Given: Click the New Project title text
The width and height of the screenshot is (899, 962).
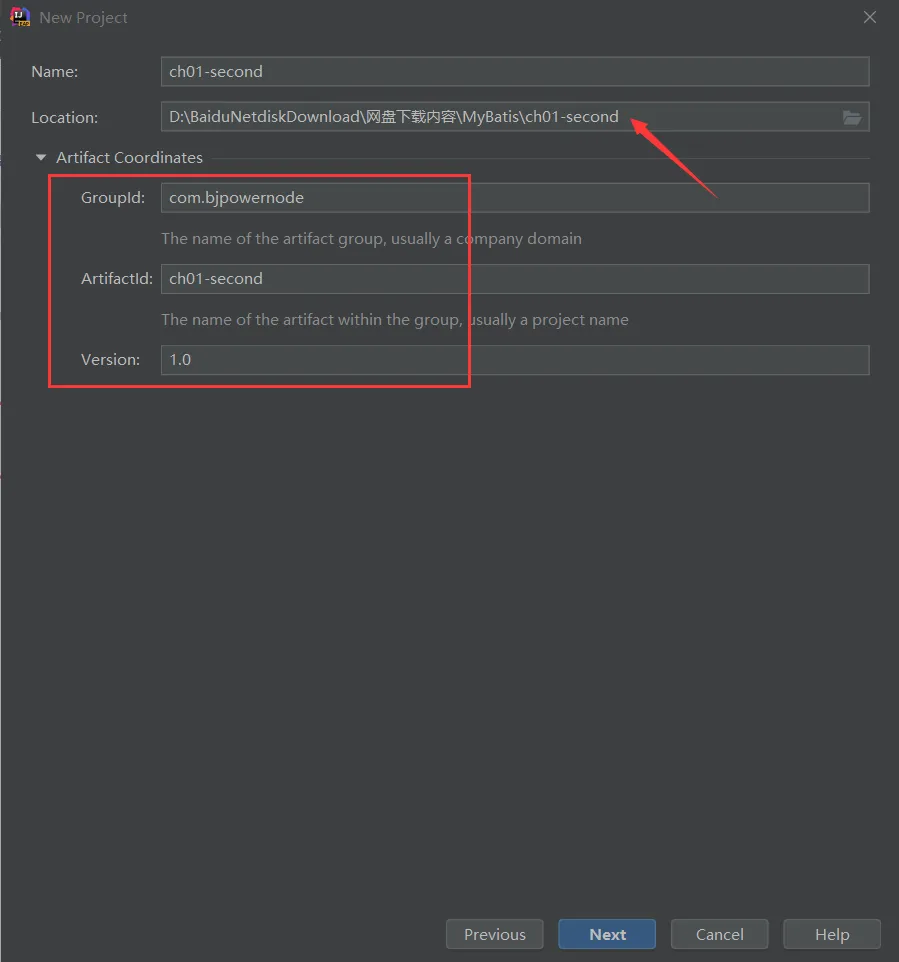Looking at the screenshot, I should point(83,18).
